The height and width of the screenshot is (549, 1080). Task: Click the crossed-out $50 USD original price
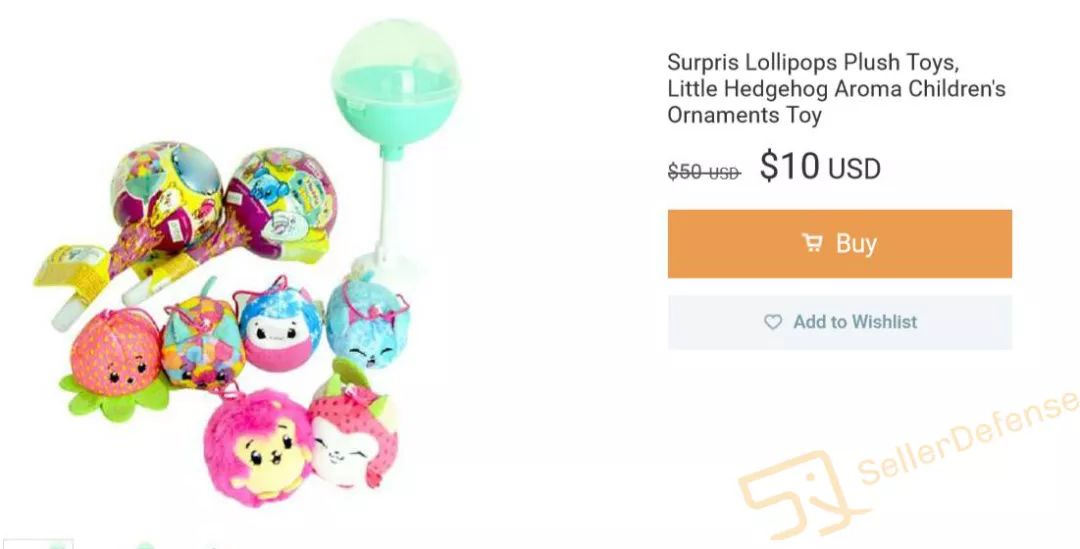(703, 172)
